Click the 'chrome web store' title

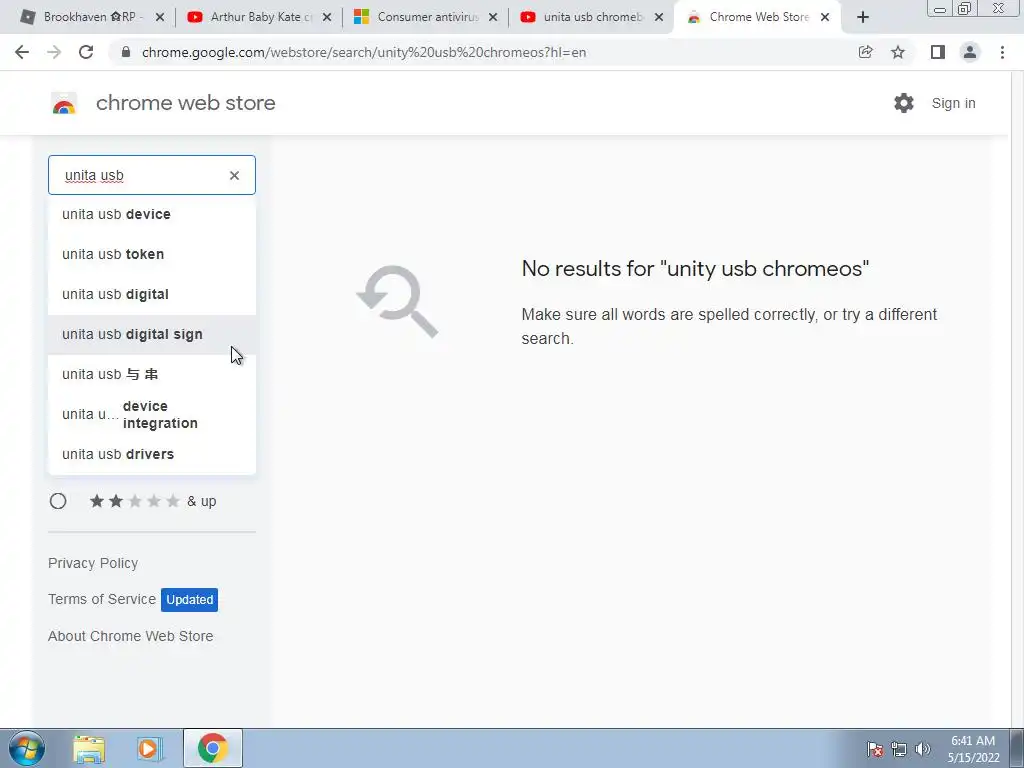[x=185, y=103]
